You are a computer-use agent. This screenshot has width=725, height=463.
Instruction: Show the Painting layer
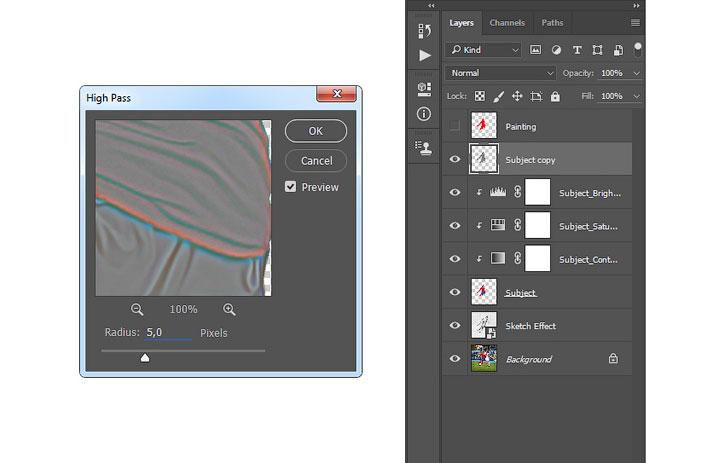click(x=455, y=125)
